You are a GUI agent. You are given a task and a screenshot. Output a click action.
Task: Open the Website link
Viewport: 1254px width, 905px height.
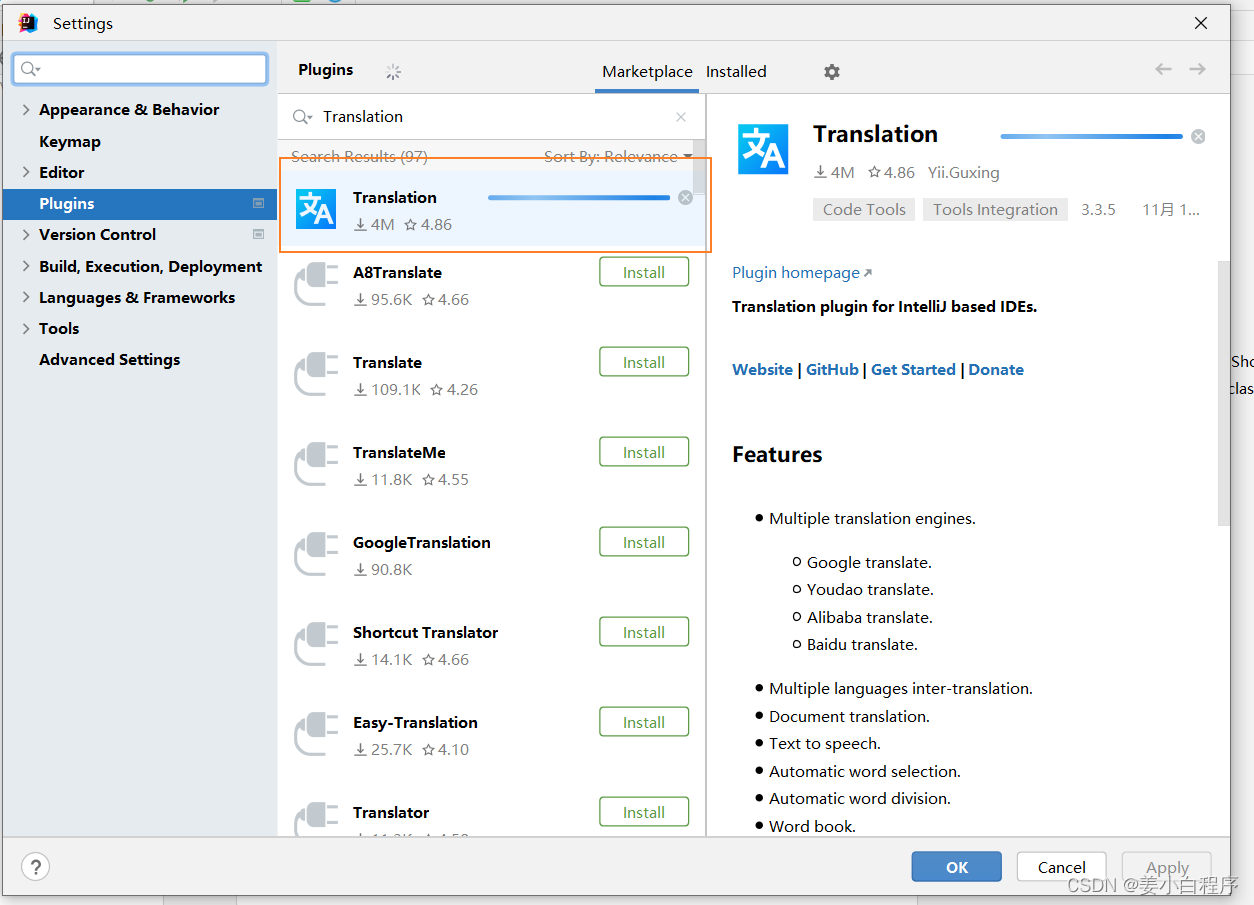click(762, 369)
